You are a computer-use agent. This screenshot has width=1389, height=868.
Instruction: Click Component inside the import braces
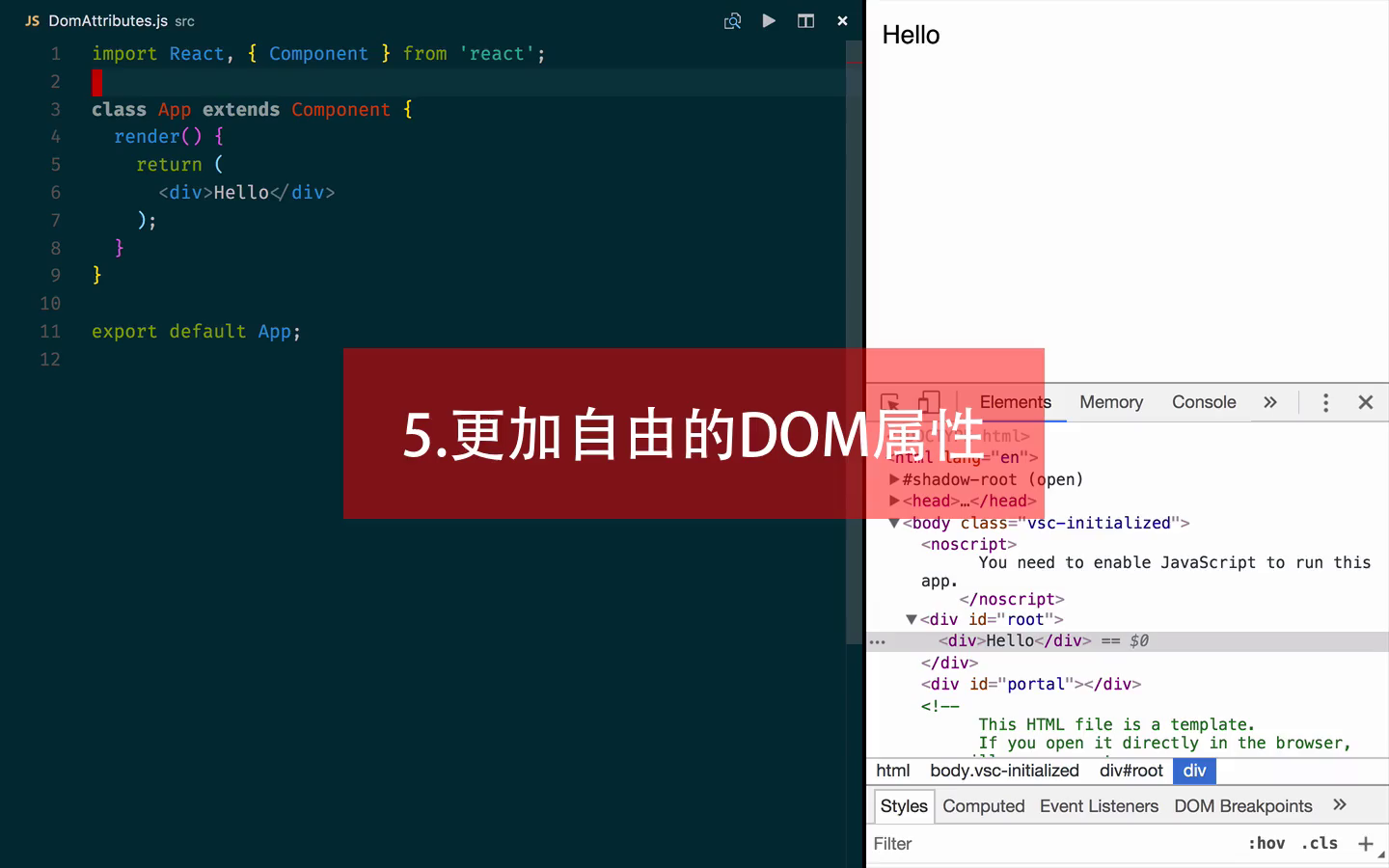point(318,53)
